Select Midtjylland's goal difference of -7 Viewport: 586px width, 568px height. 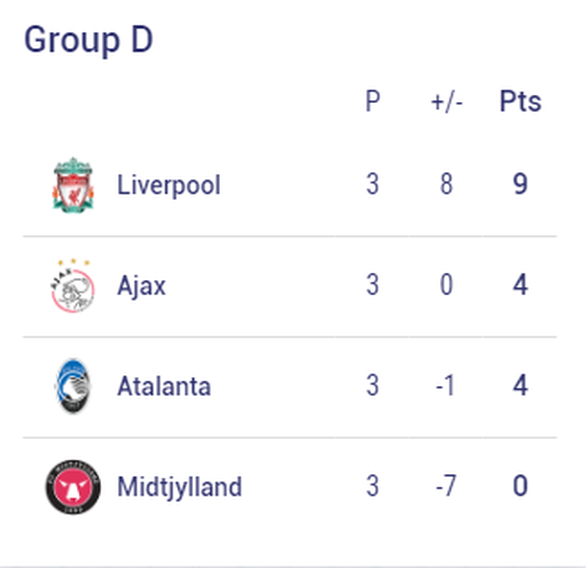click(x=446, y=486)
